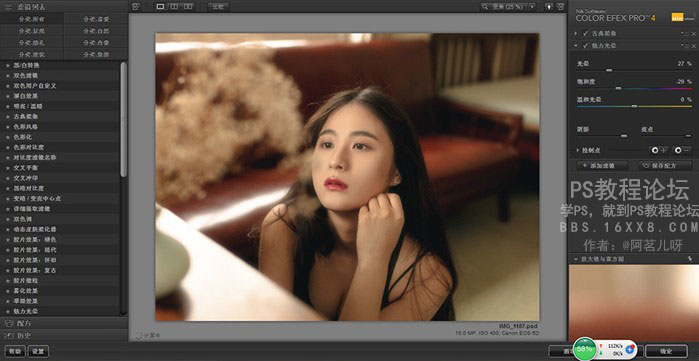The image size is (699, 361).
Task: Open the small options menu on 古典柔焦 row
Action: (x=683, y=33)
